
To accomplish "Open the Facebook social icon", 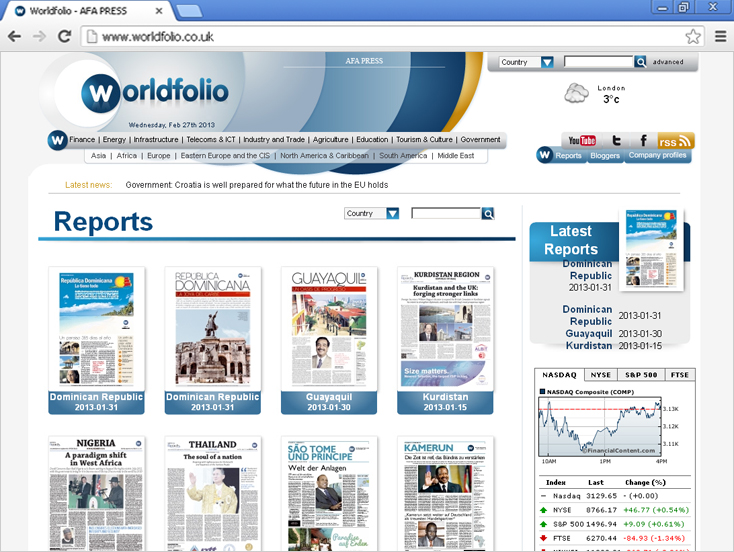I will [644, 140].
